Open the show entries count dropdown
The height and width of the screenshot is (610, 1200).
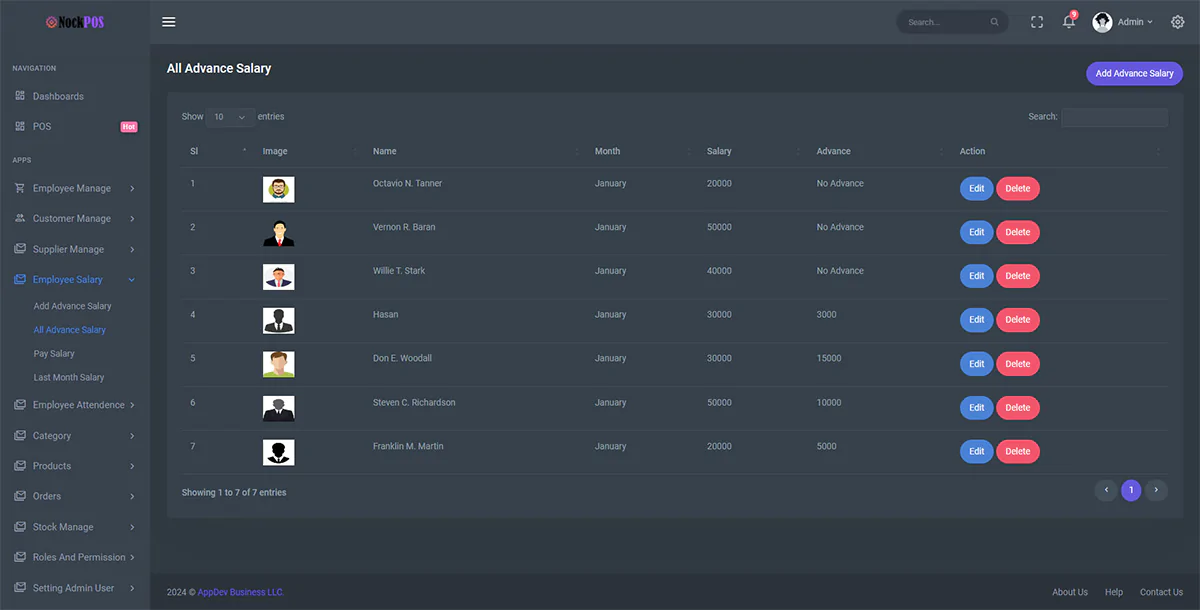click(x=230, y=117)
